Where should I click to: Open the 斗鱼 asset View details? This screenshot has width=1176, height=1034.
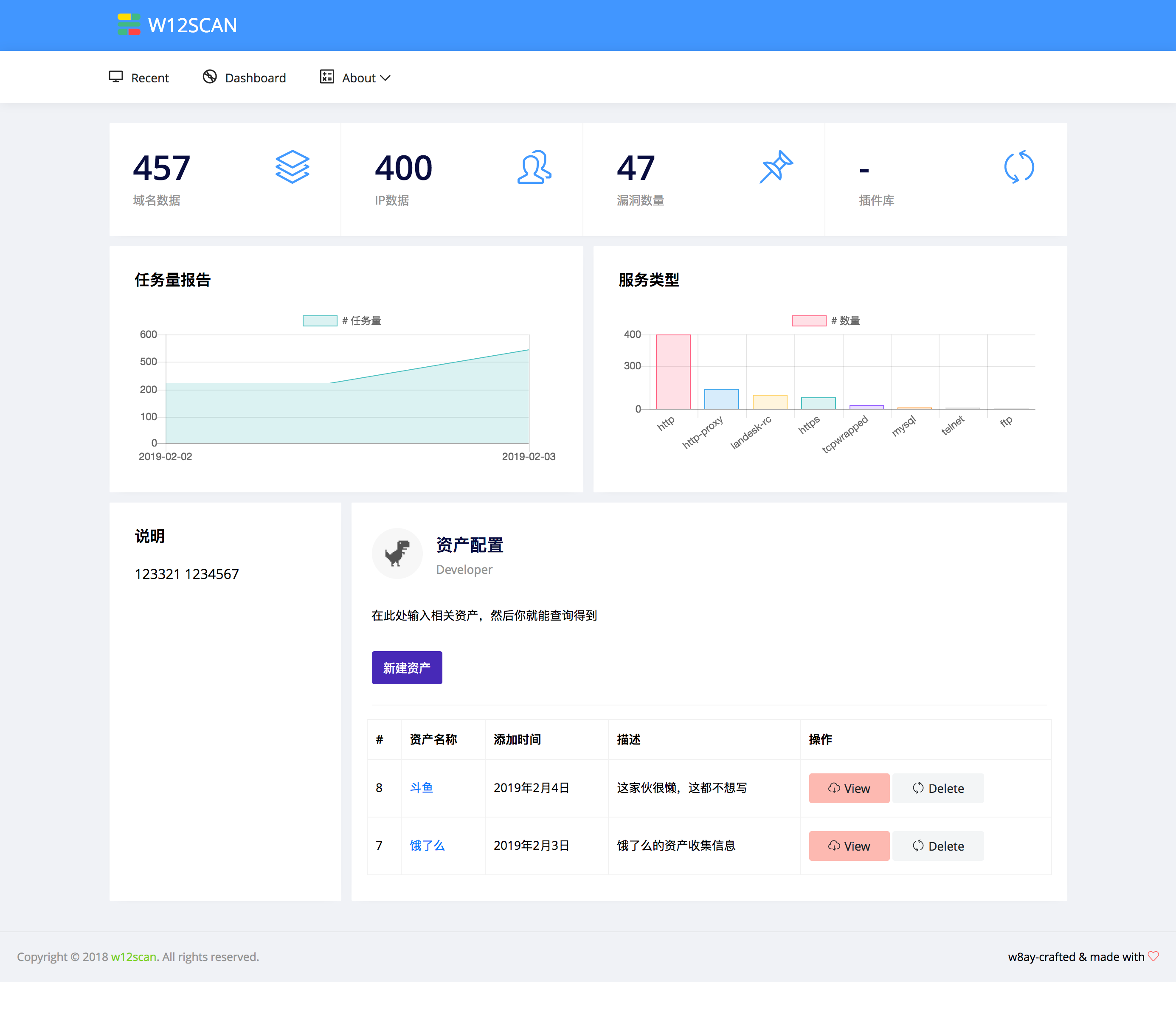[x=849, y=788]
